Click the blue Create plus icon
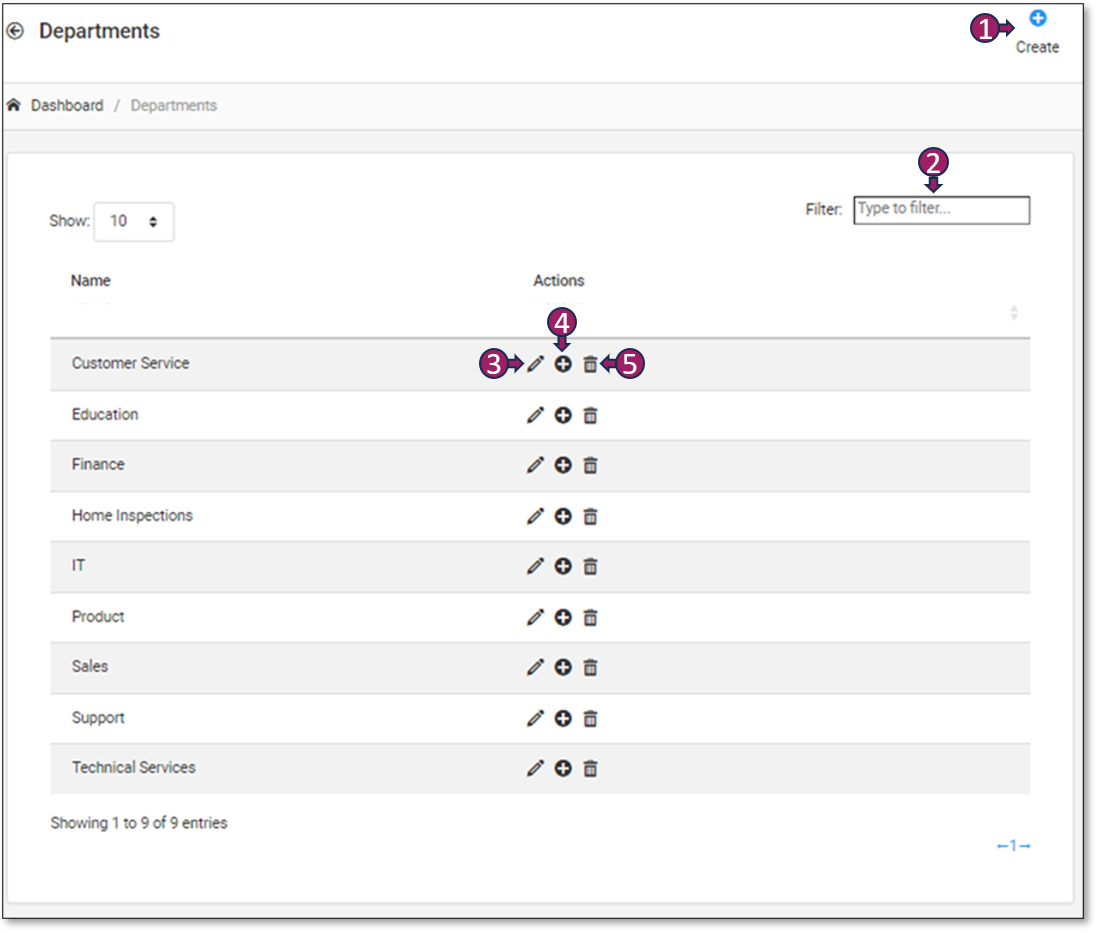Image resolution: width=1098 pixels, height=933 pixels. click(x=1038, y=18)
